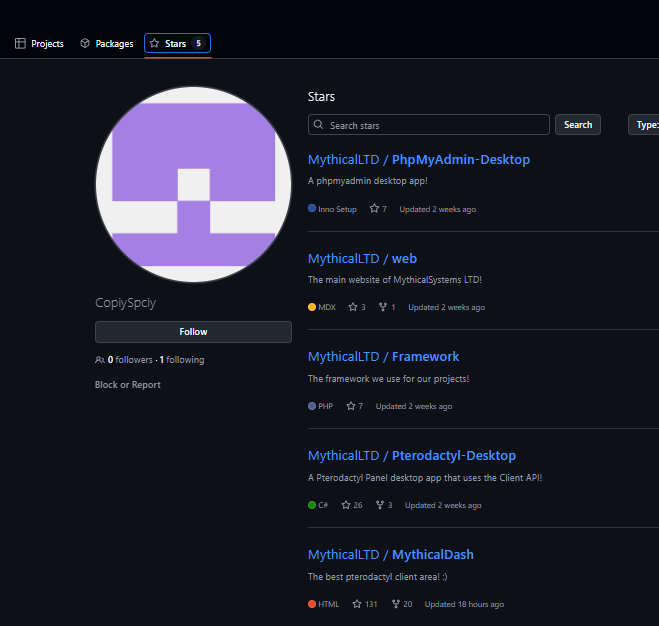Click 'The main website of MythicalSystems LTD!' text
This screenshot has height=626, width=659.
coord(395,280)
